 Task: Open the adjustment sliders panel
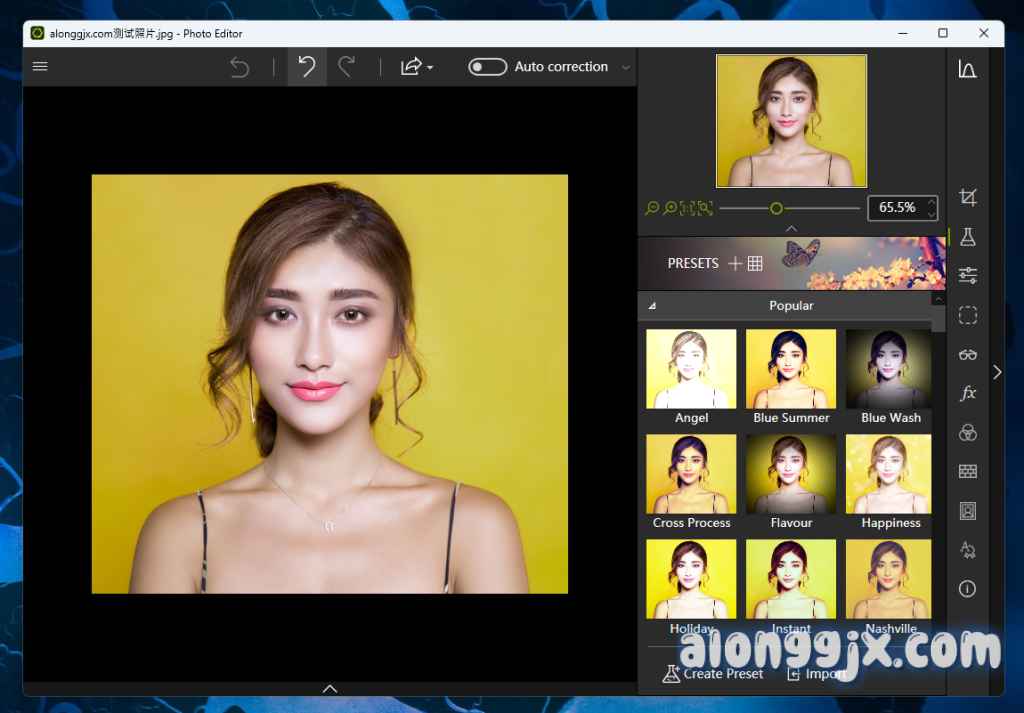967,275
